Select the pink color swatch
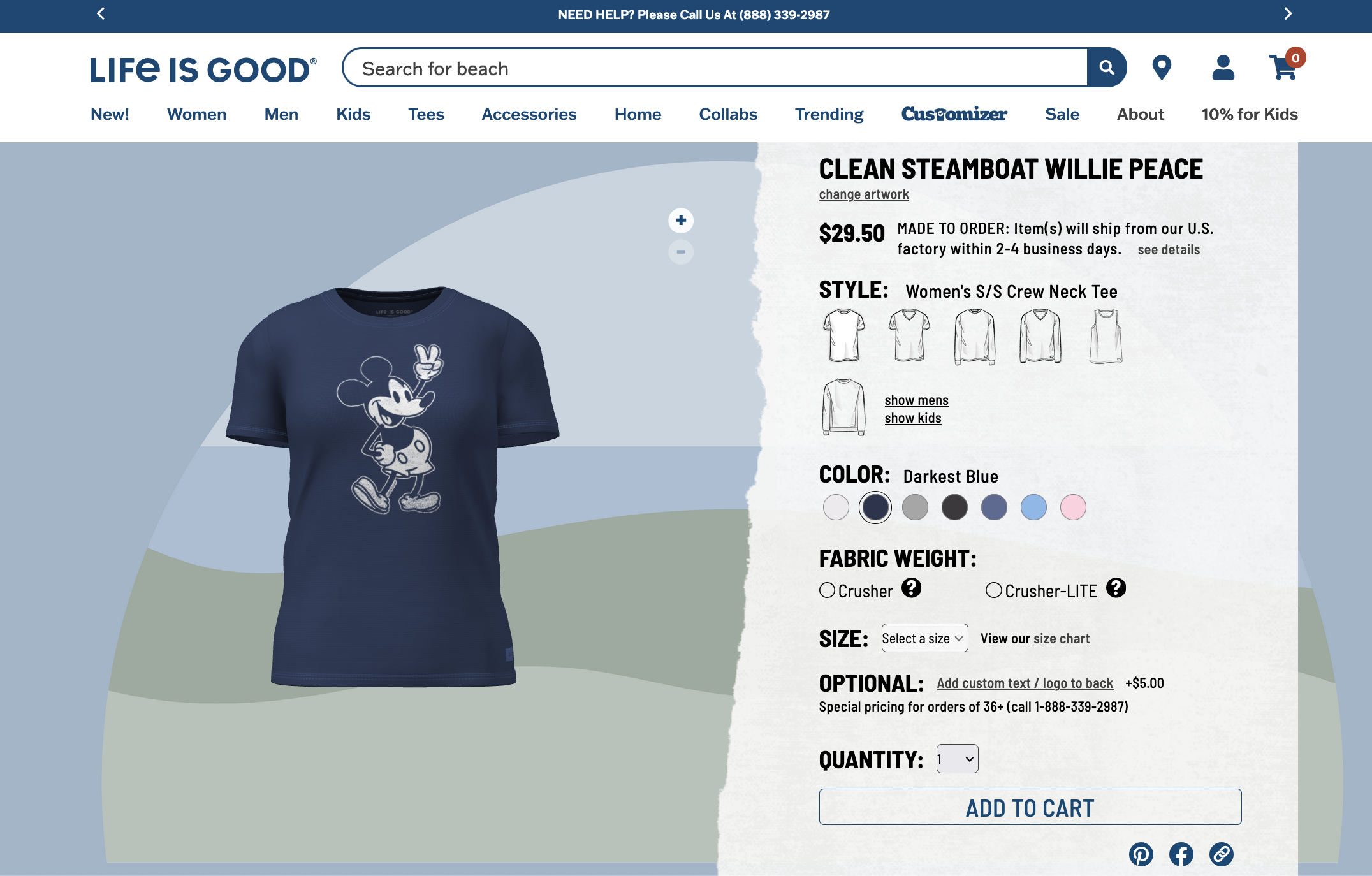Screen dimensions: 1372x876 coord(1073,507)
